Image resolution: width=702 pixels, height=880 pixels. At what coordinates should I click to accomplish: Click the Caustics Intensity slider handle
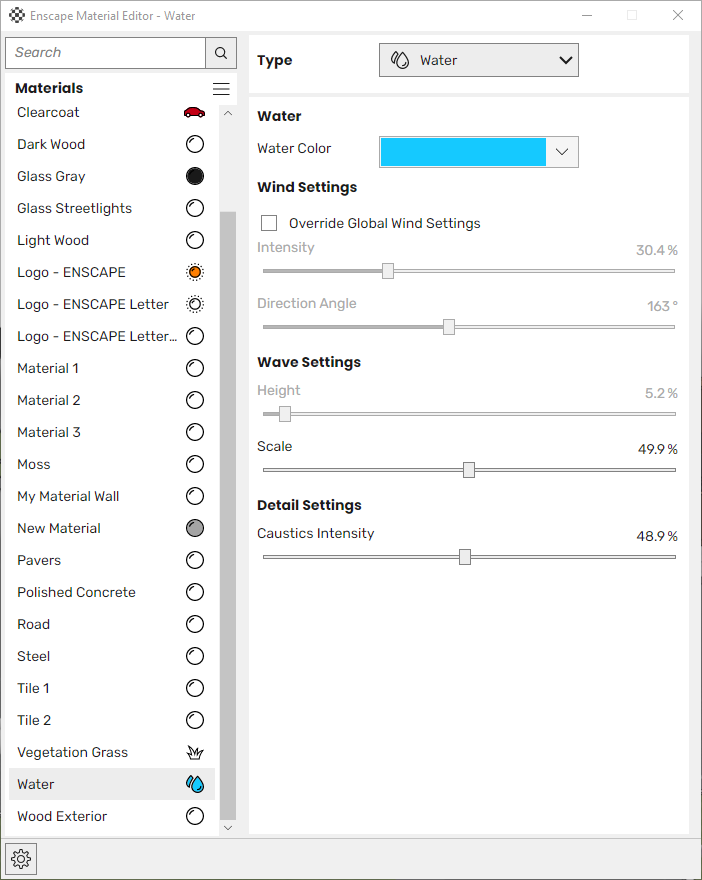tap(465, 557)
